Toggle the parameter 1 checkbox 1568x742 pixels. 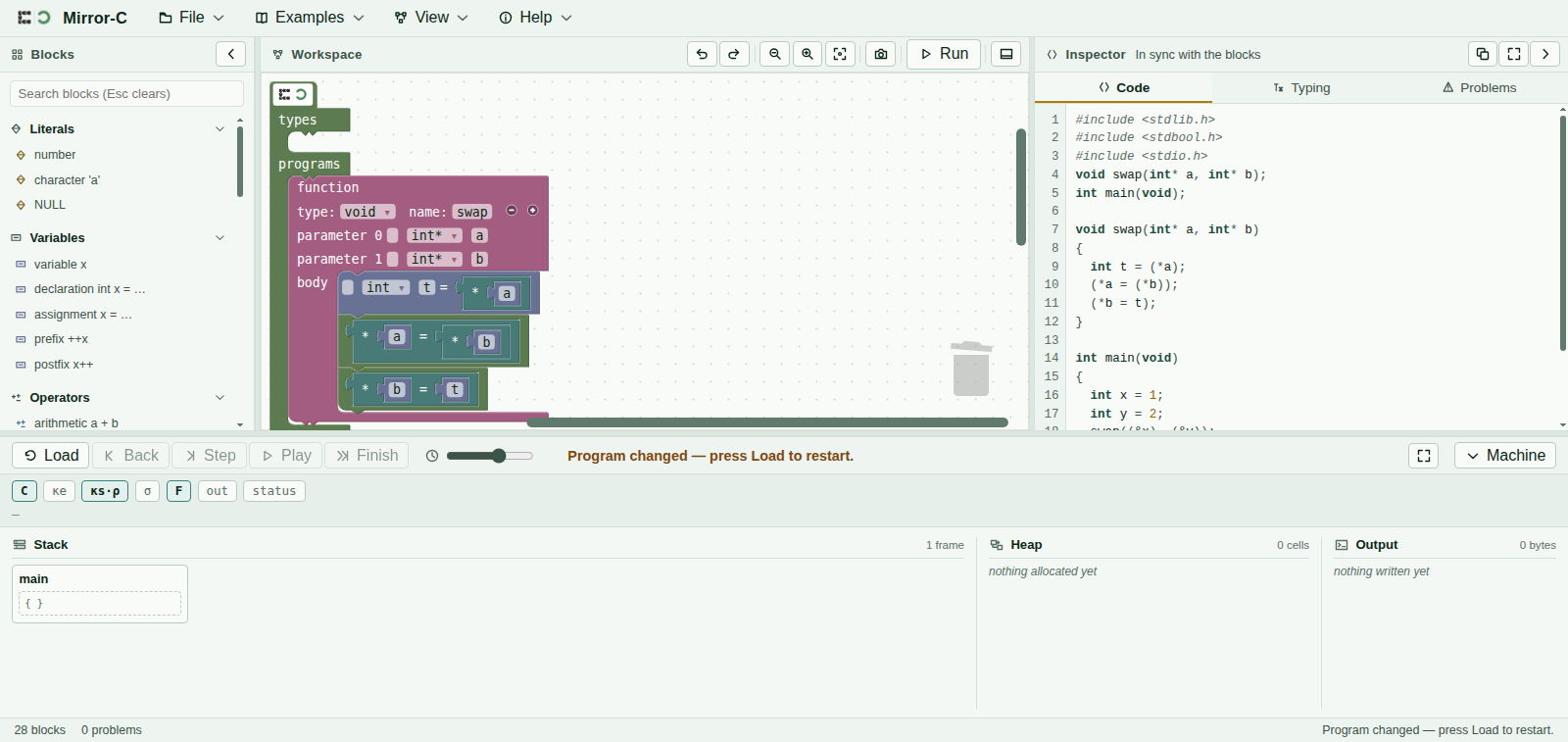pyautogui.click(x=392, y=259)
